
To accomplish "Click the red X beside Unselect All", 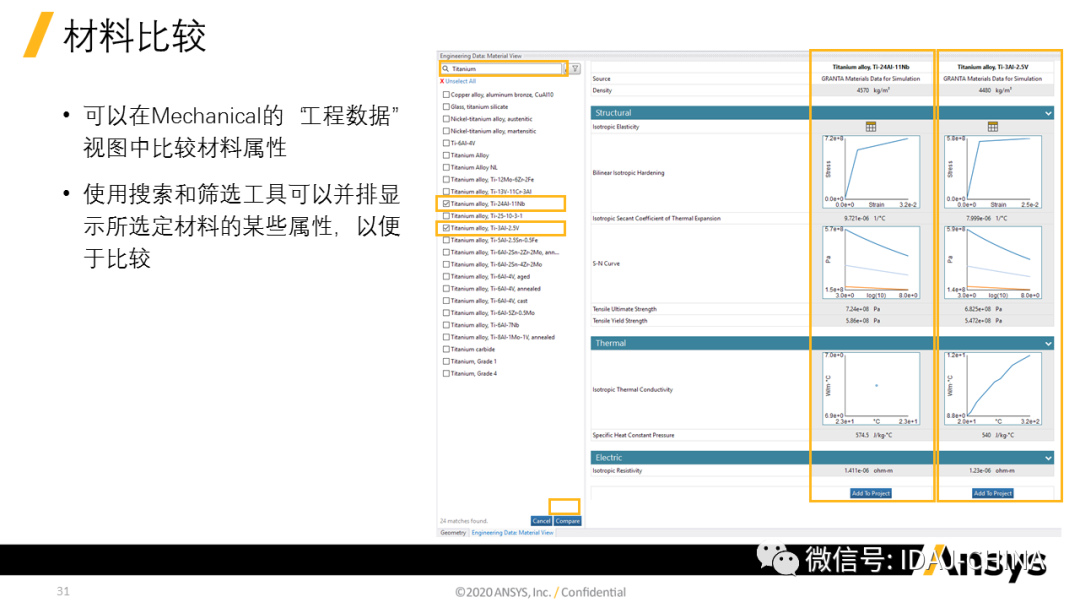I will click(x=442, y=81).
